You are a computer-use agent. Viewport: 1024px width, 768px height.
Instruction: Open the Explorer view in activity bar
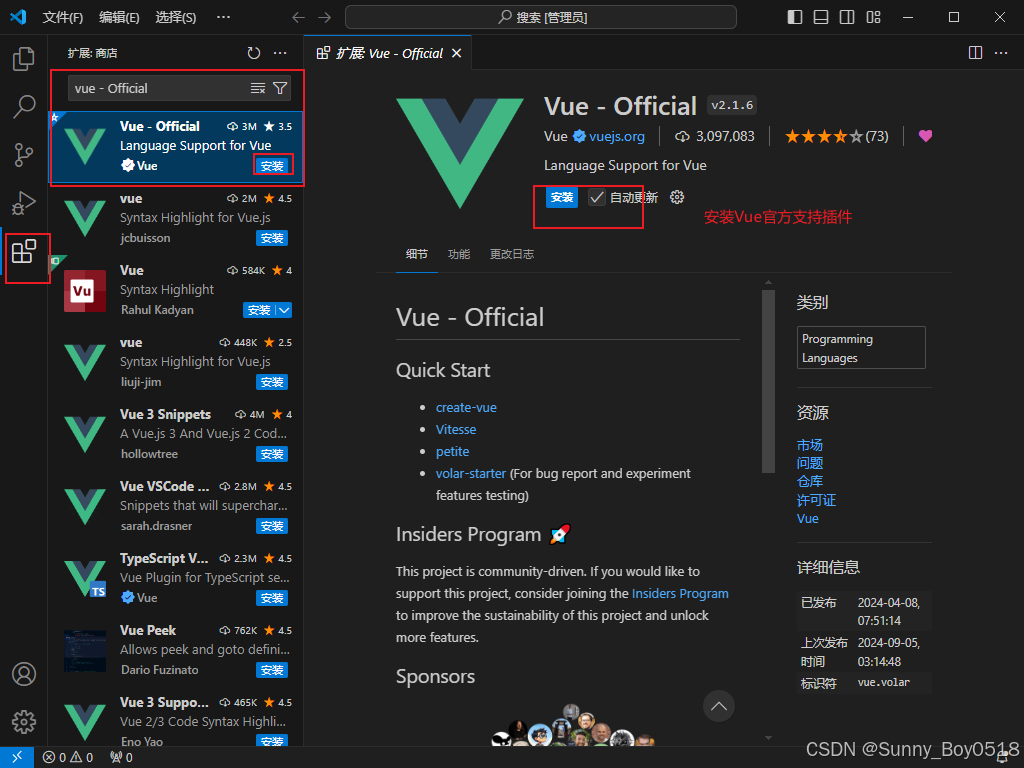pos(24,59)
